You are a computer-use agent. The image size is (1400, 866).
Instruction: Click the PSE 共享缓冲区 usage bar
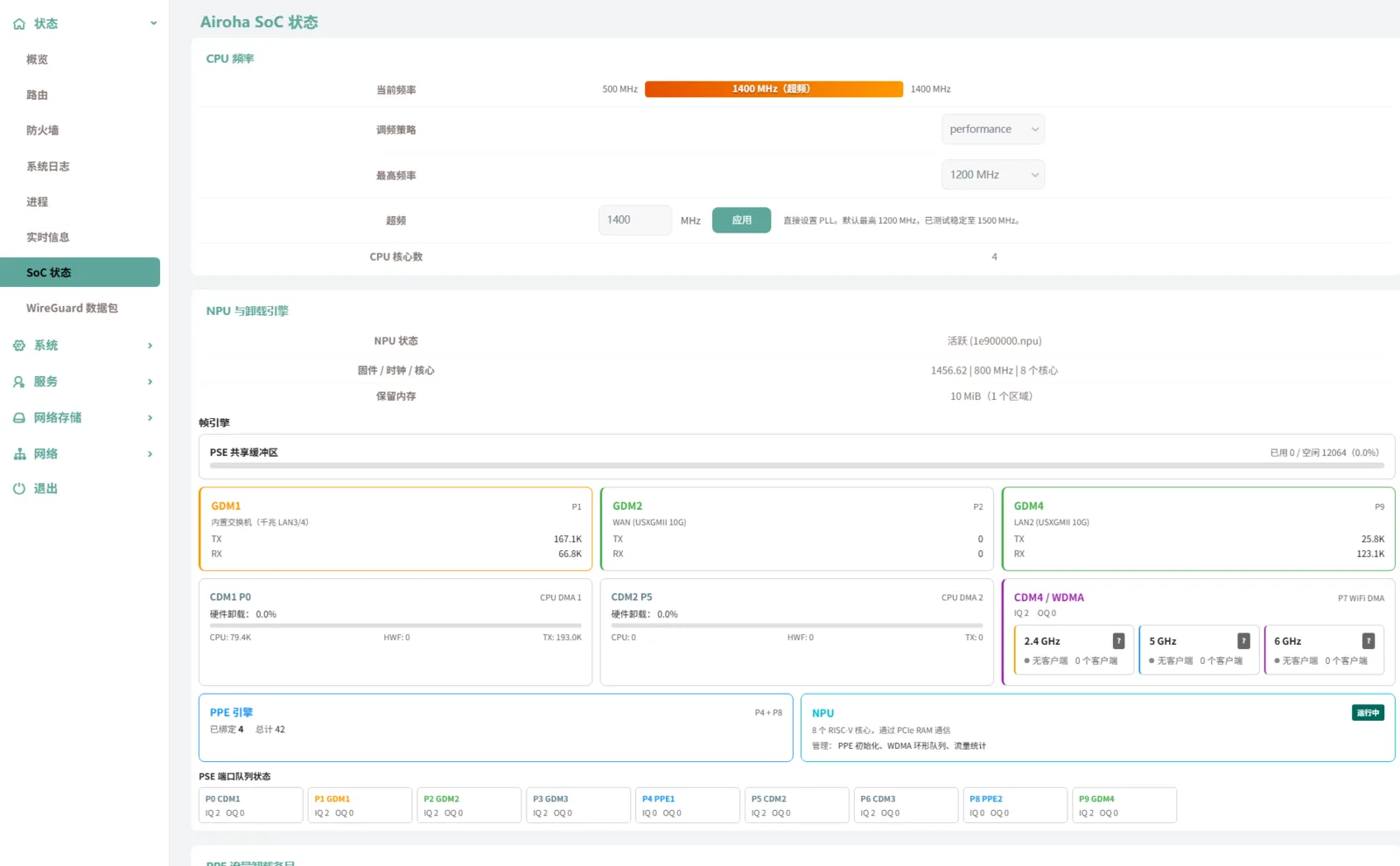[x=796, y=465]
